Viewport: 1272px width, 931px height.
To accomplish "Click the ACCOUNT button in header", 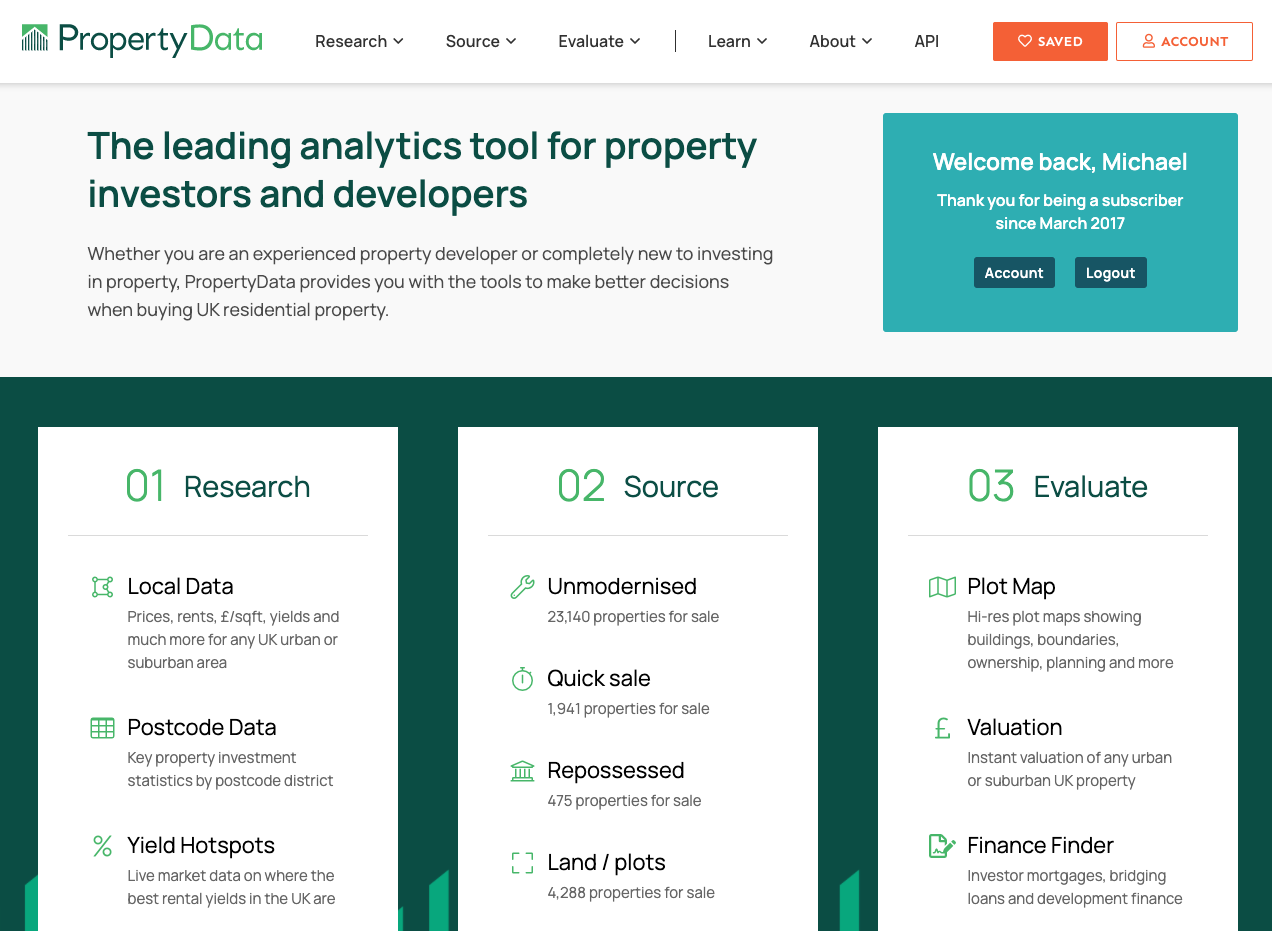I will (1184, 41).
